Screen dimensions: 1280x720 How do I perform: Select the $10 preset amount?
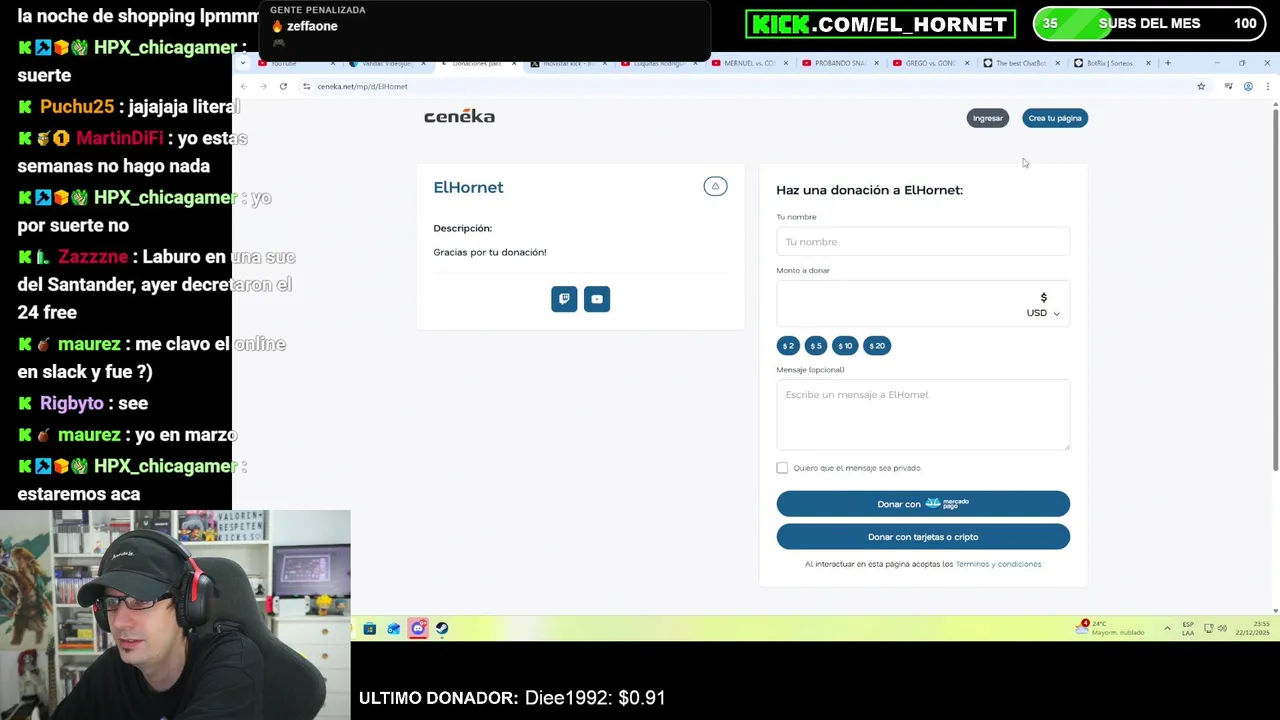click(845, 346)
